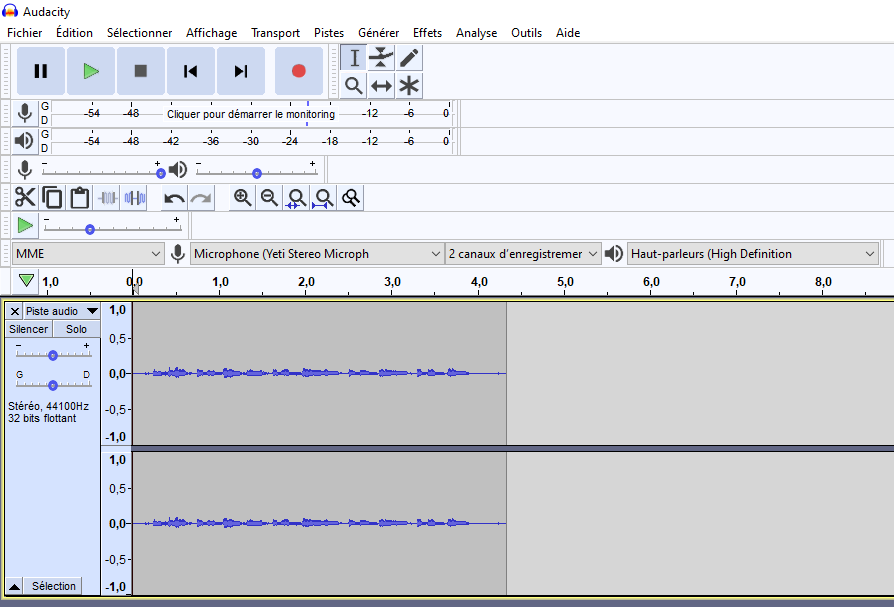Open the MME audio host dropdown

tap(88, 254)
